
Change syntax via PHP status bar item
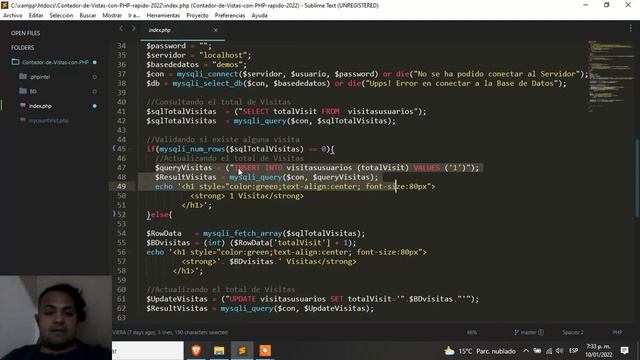pos(617,333)
